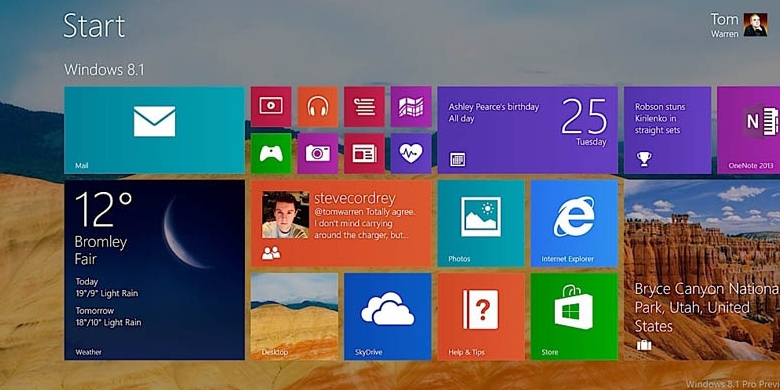The image size is (780, 390).
Task: Launch the SkyDrive tile
Action: point(388,316)
